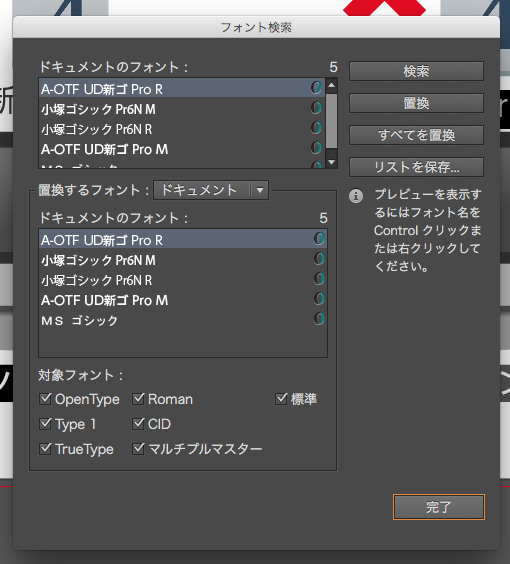Image resolution: width=510 pixels, height=564 pixels.
Task: Choose A-OTF UD新ゴ Pro R in replacement list
Action: [183, 239]
